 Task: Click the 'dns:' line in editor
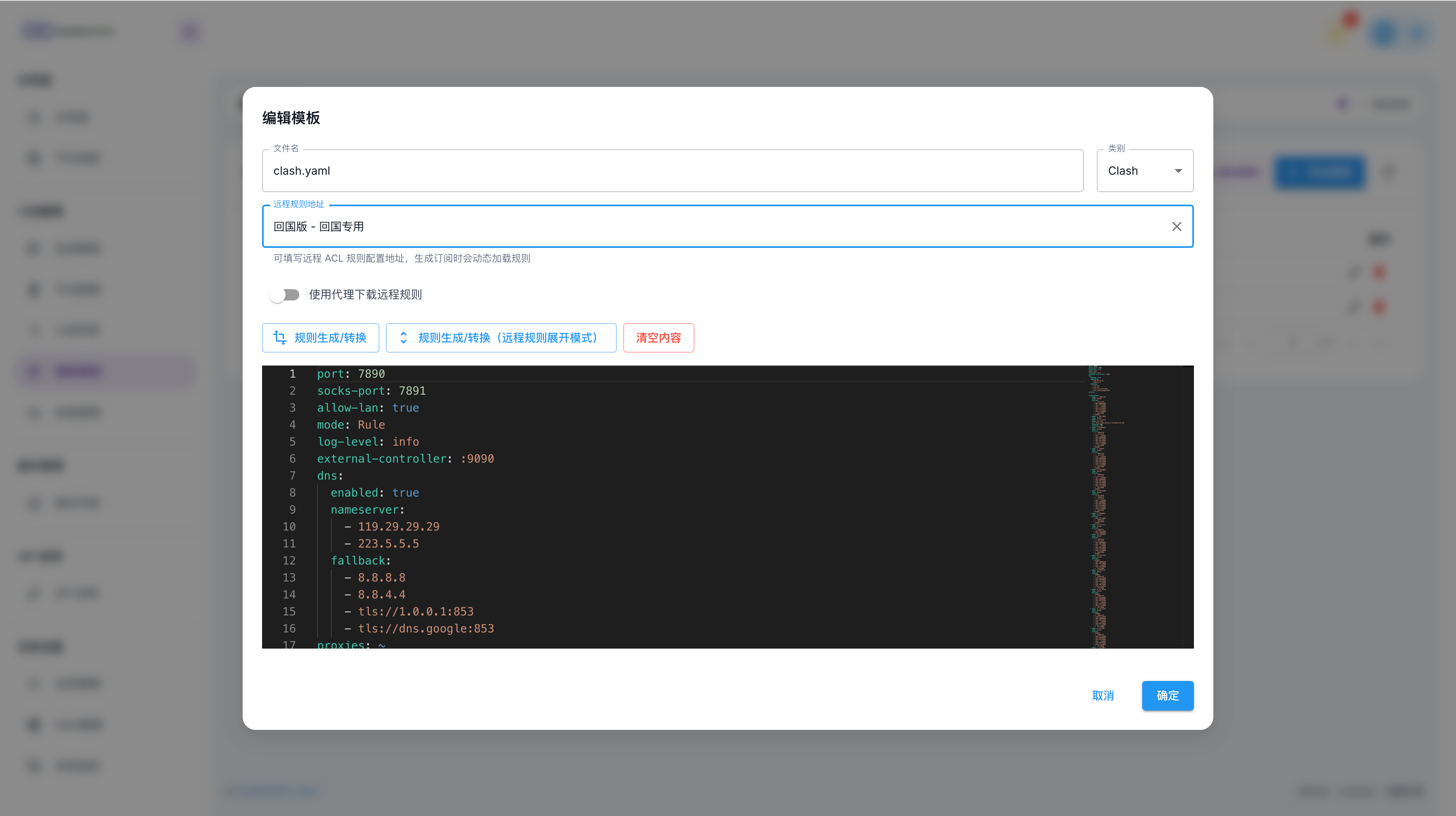click(x=330, y=475)
